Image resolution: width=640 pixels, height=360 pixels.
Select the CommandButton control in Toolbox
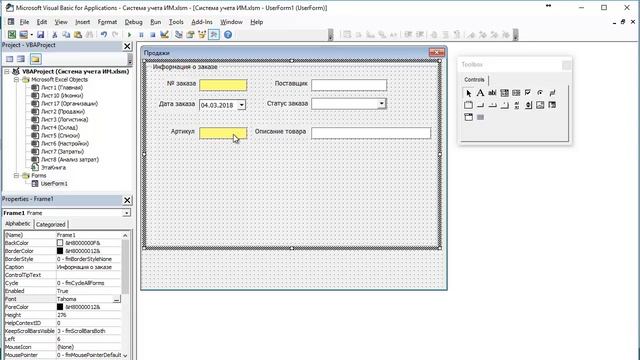click(x=480, y=105)
